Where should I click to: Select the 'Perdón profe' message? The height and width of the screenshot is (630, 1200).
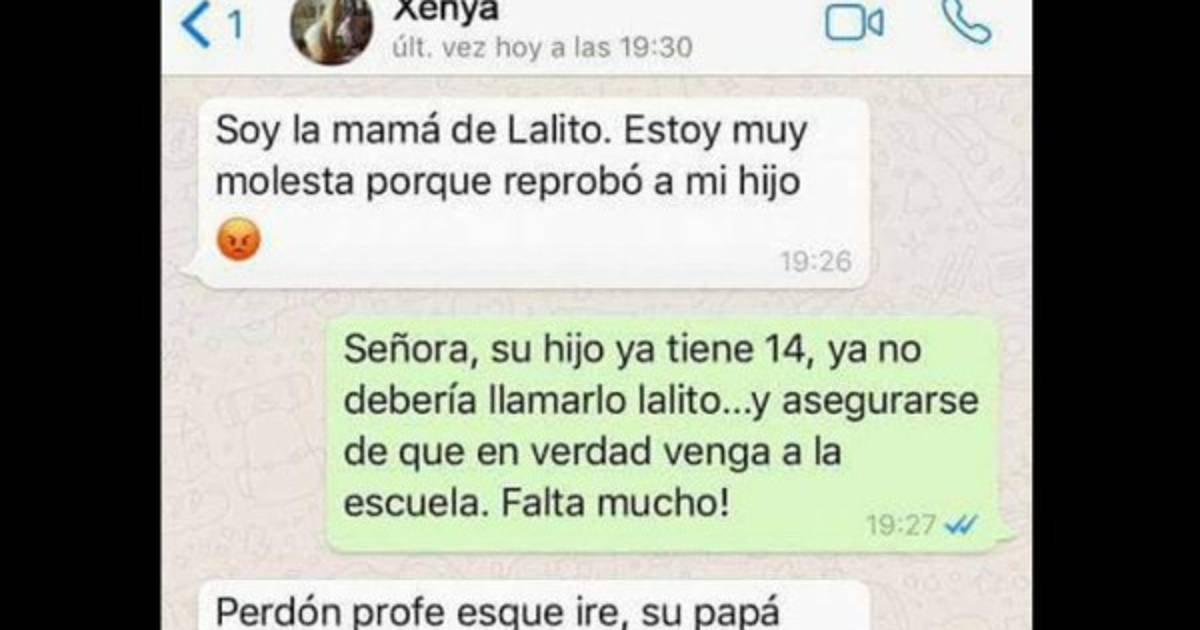click(x=527, y=605)
